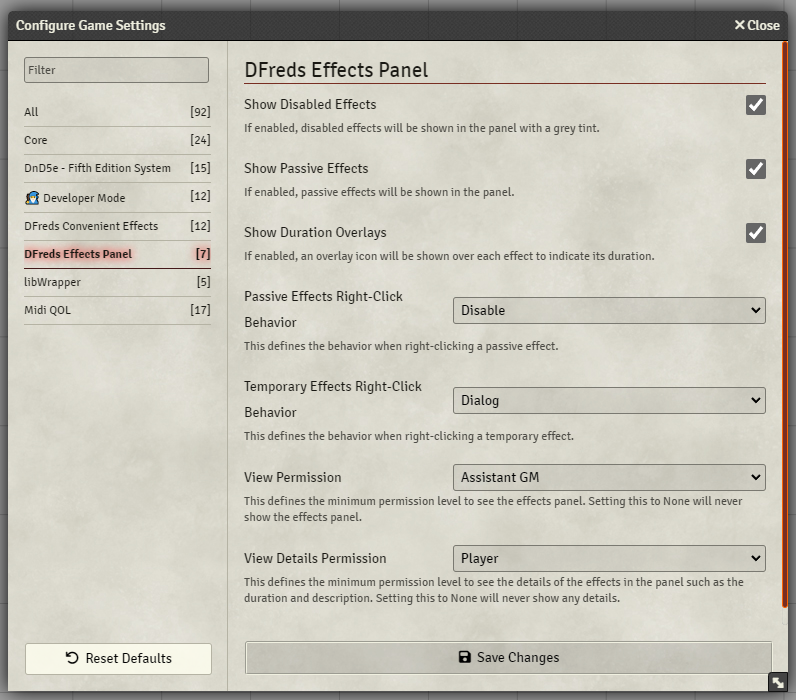This screenshot has height=700, width=796.
Task: Toggle the Show Disabled Effects checkbox
Action: (755, 105)
